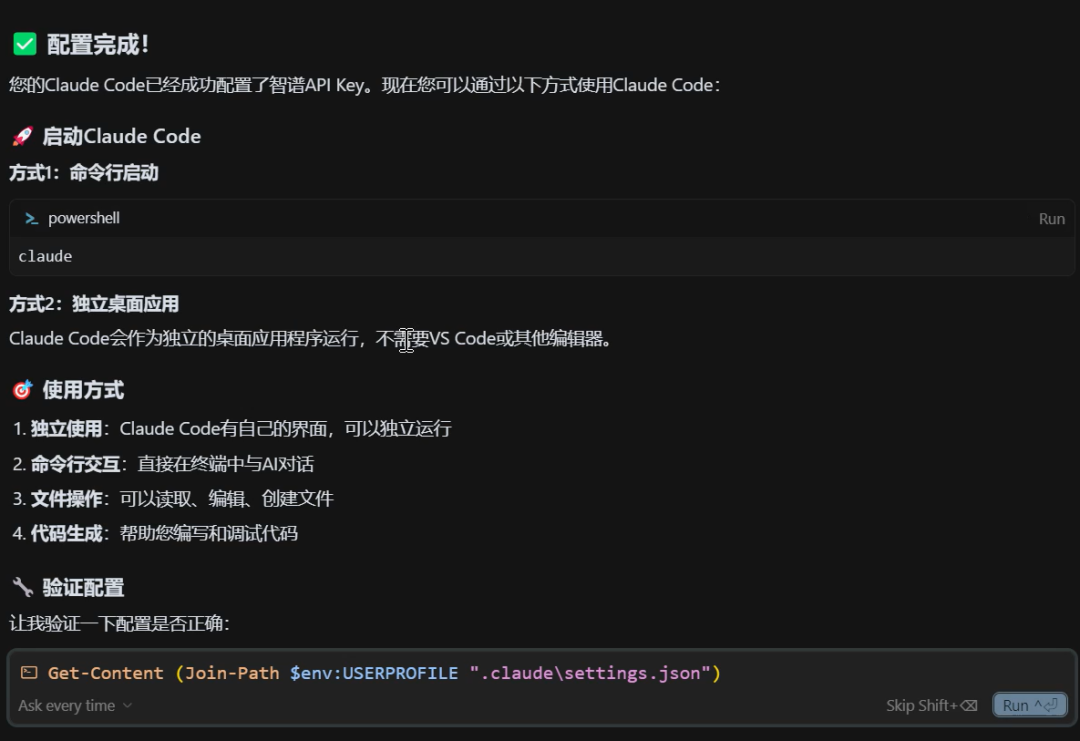Click the sentence about 智谱API Key

click(x=364, y=85)
